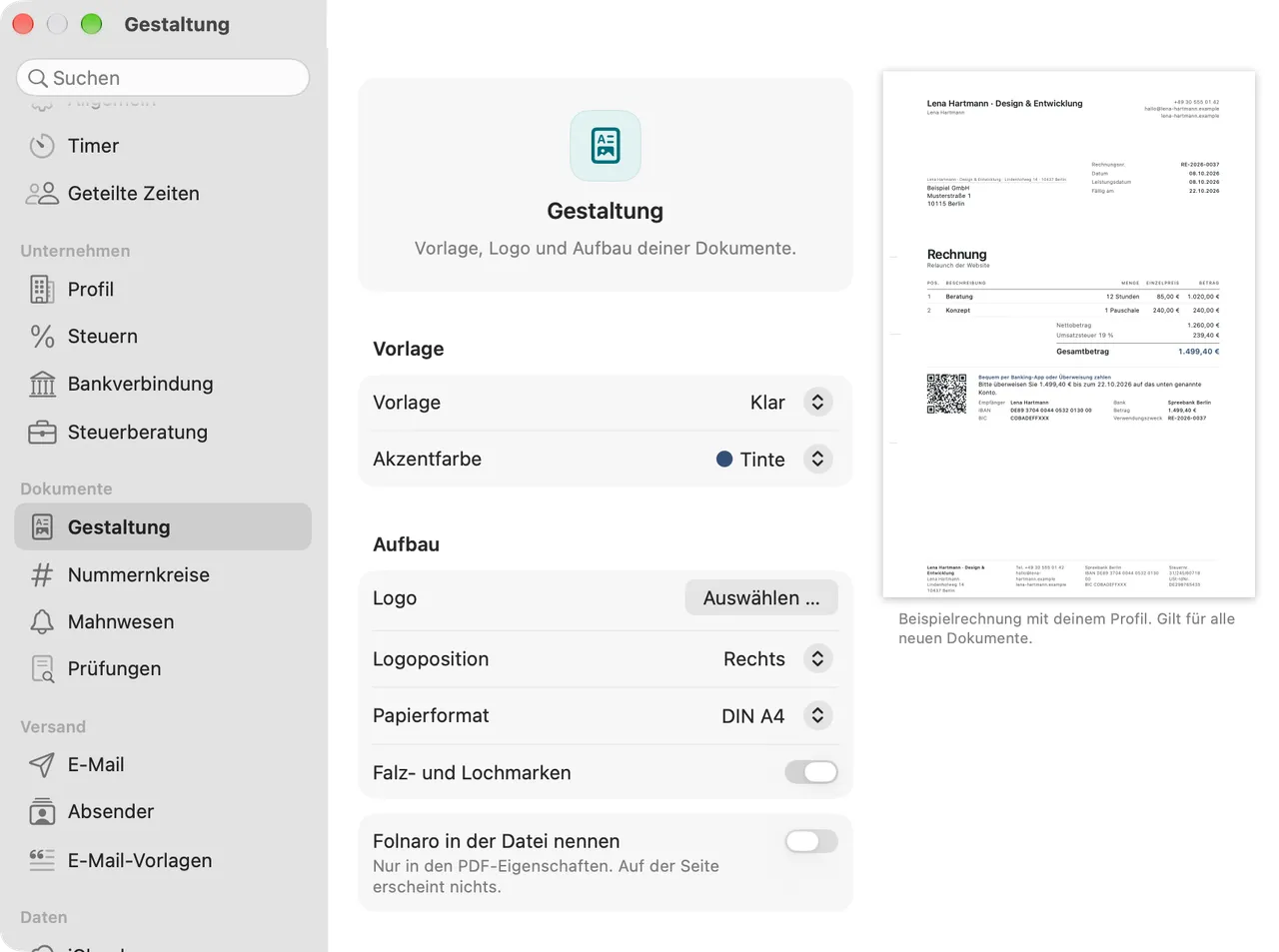This screenshot has height=952, width=1279.
Task: Navigate to E-Mail-Vorlagen
Action: pyautogui.click(x=163, y=860)
